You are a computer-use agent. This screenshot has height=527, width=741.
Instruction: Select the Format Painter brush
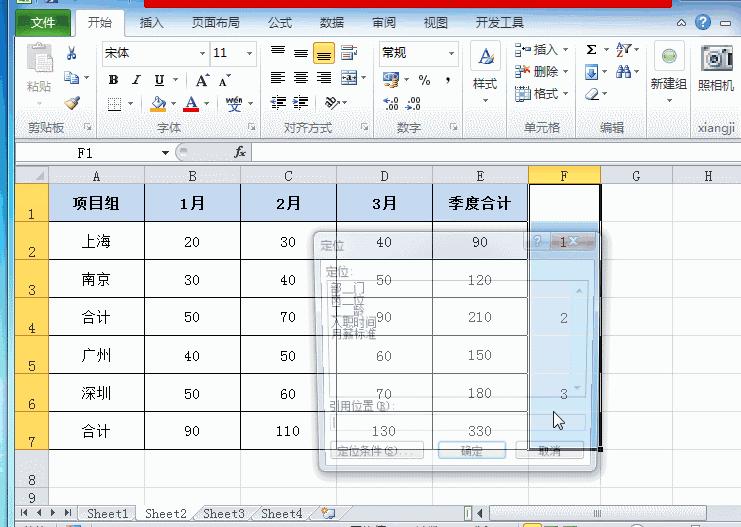tap(72, 103)
